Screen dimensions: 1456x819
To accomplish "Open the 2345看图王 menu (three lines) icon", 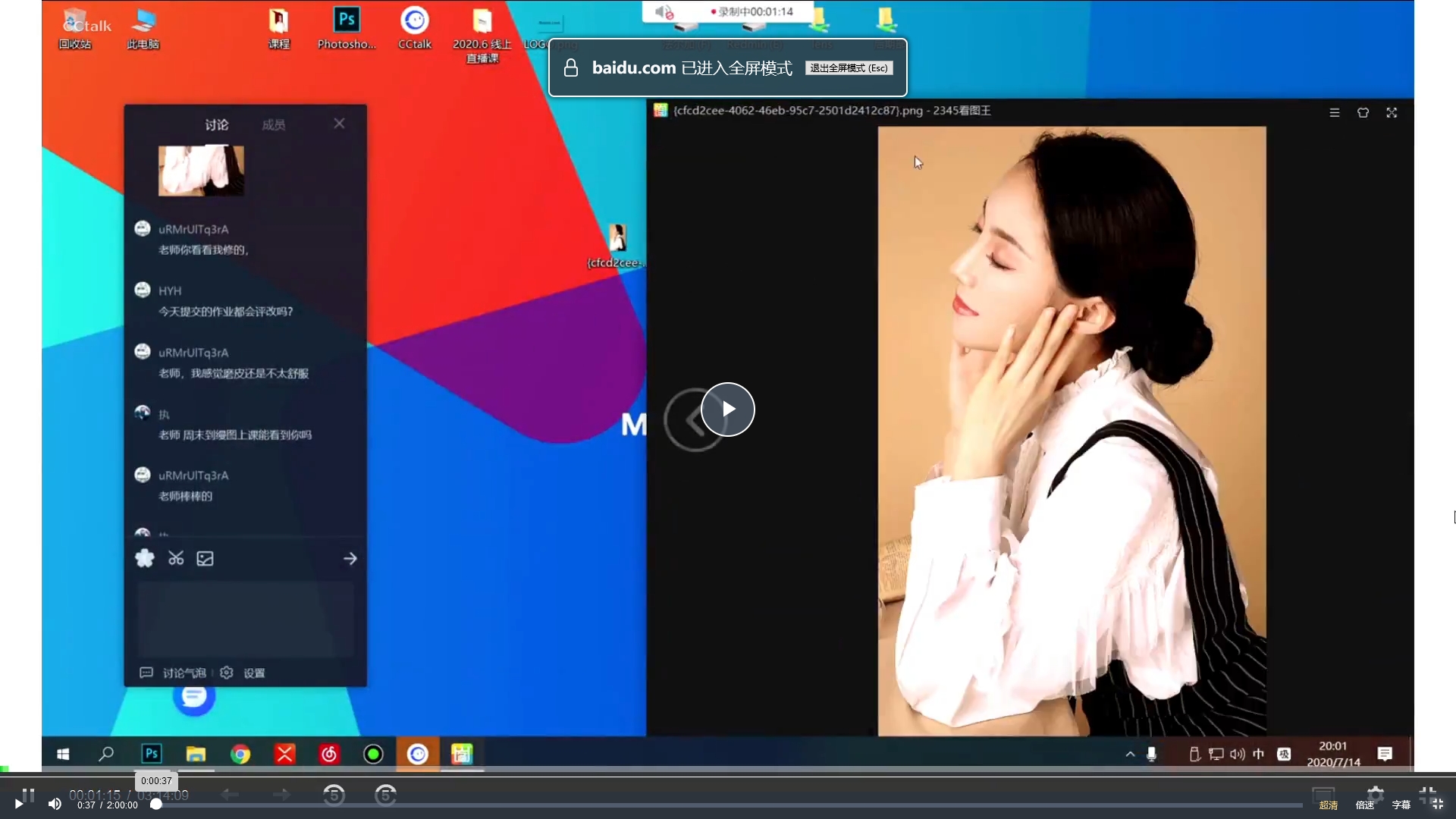I will [1335, 112].
